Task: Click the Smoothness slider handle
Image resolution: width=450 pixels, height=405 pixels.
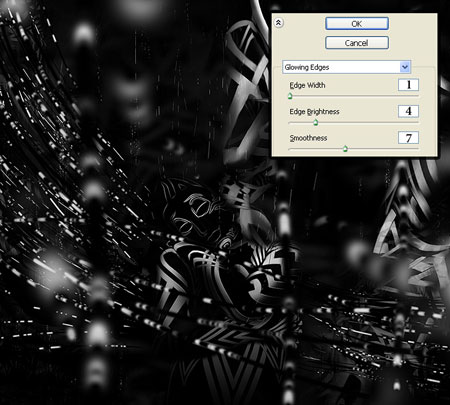Action: 345,149
